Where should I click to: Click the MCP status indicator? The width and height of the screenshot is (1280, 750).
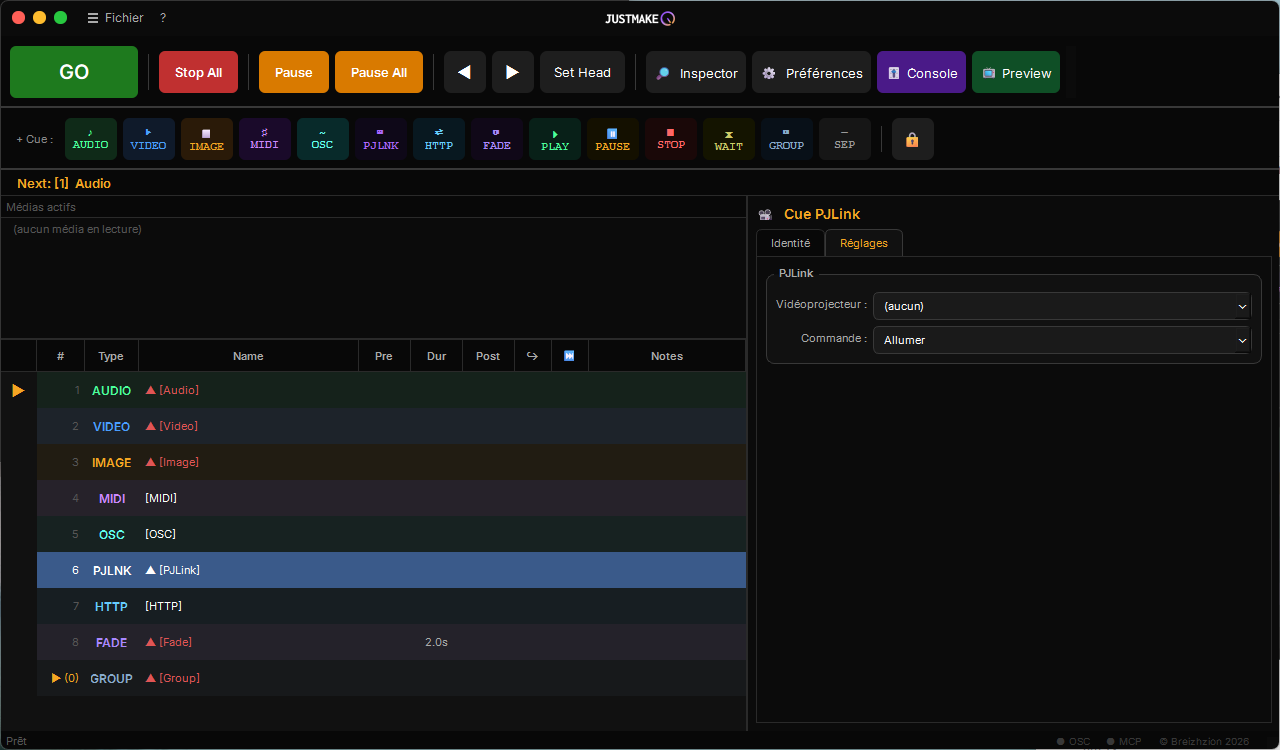pyautogui.click(x=1124, y=741)
